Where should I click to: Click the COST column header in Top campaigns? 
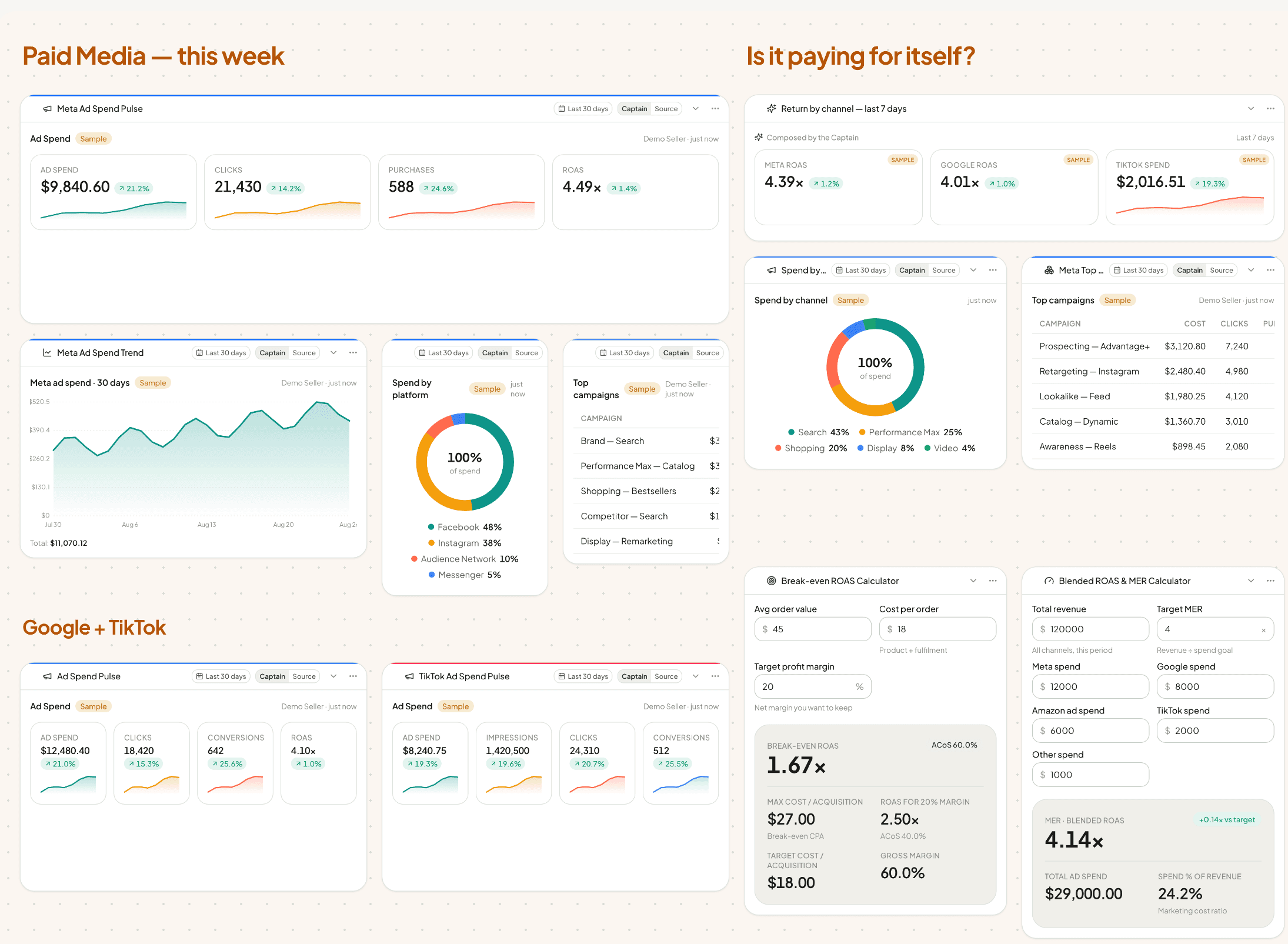(x=1194, y=324)
